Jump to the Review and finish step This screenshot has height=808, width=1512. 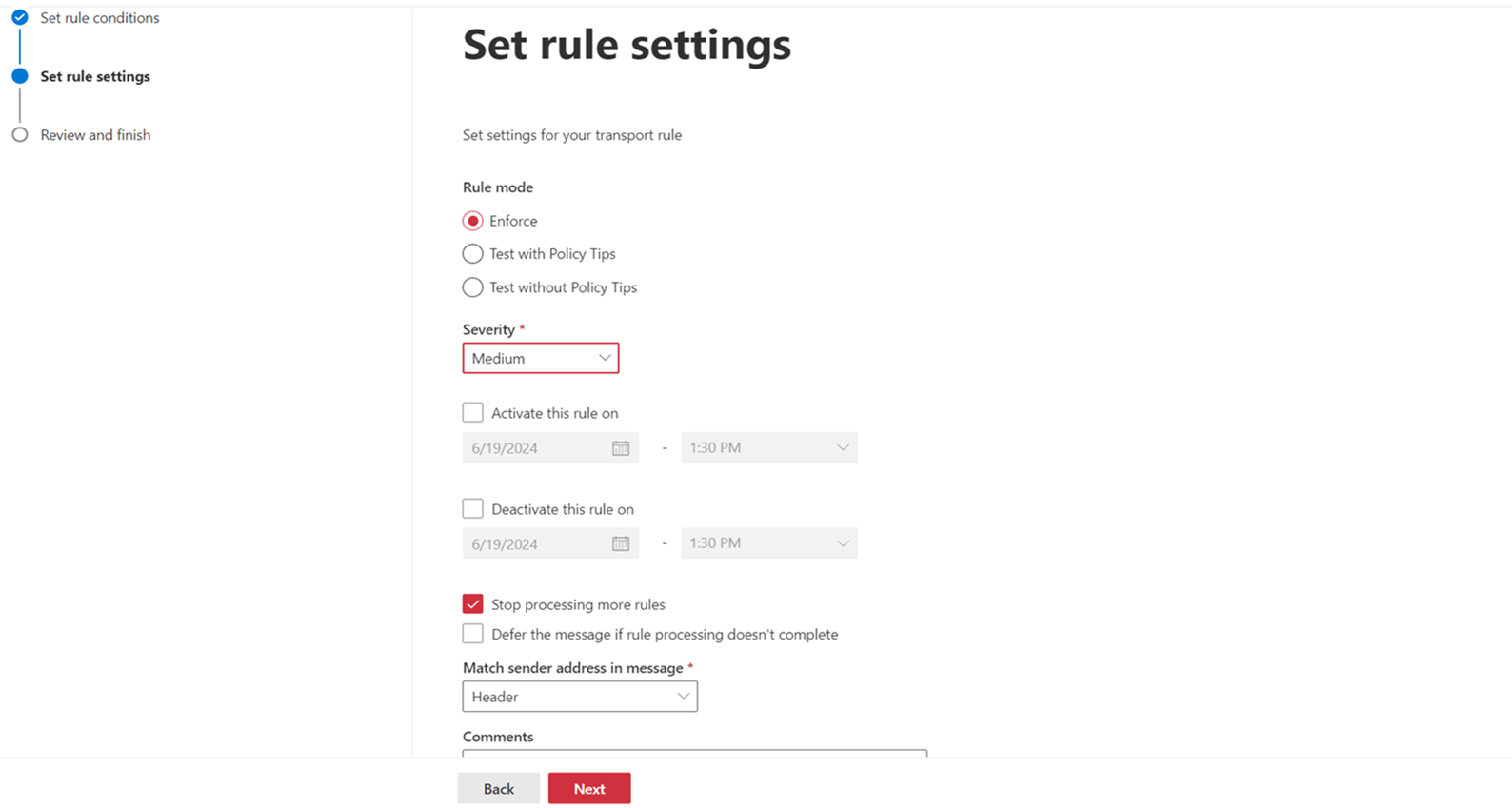coord(94,134)
